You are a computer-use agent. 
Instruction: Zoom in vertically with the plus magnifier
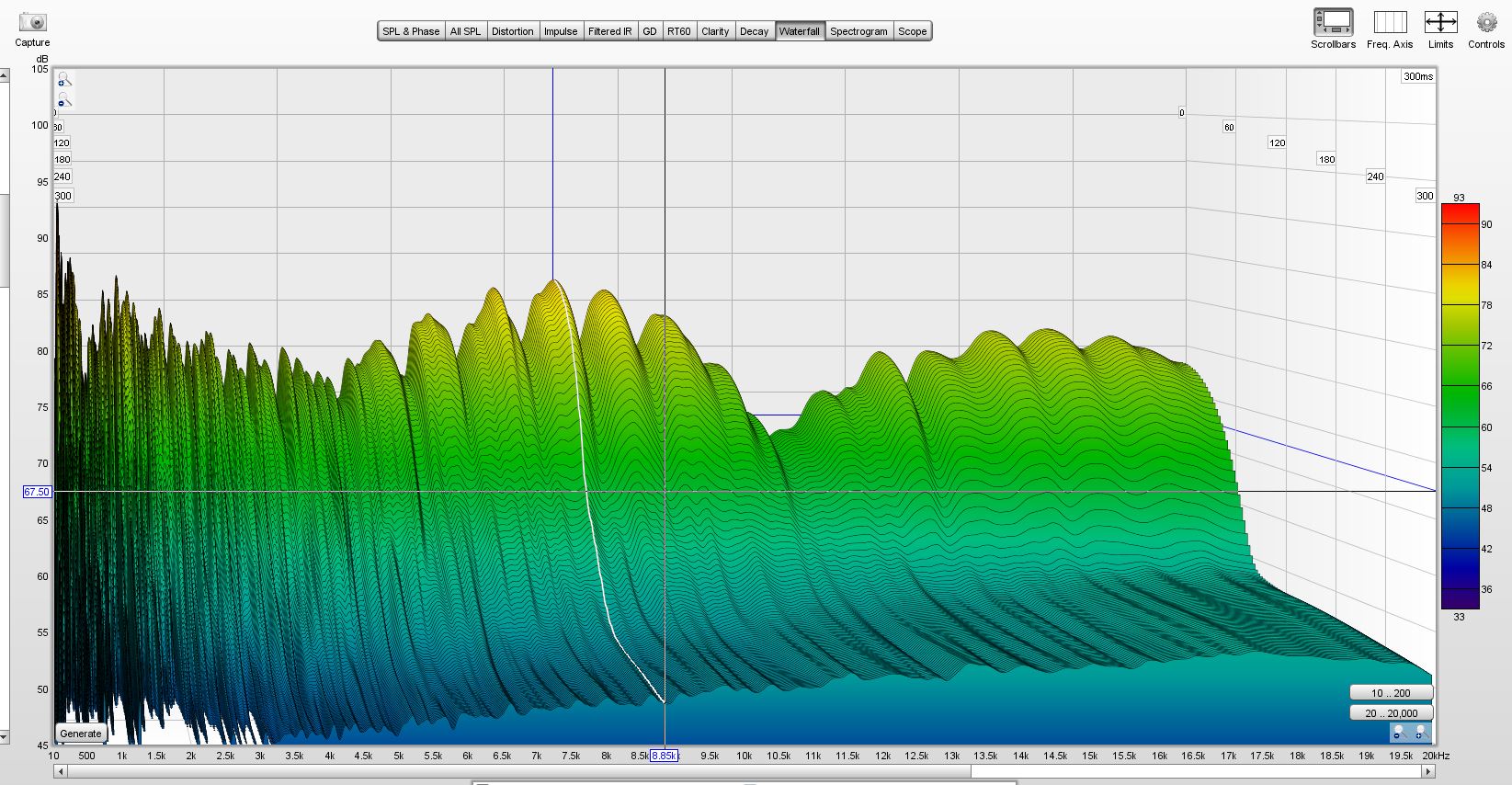(63, 80)
